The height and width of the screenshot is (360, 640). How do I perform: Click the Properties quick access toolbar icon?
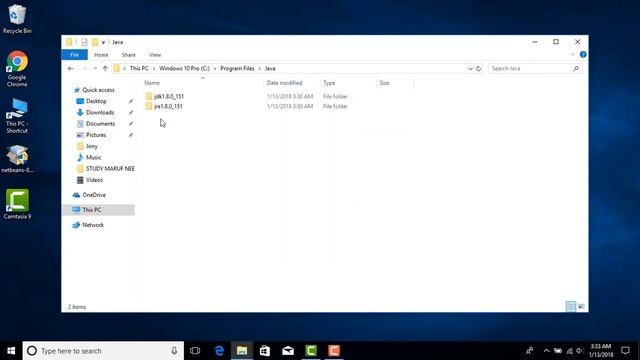[x=84, y=42]
